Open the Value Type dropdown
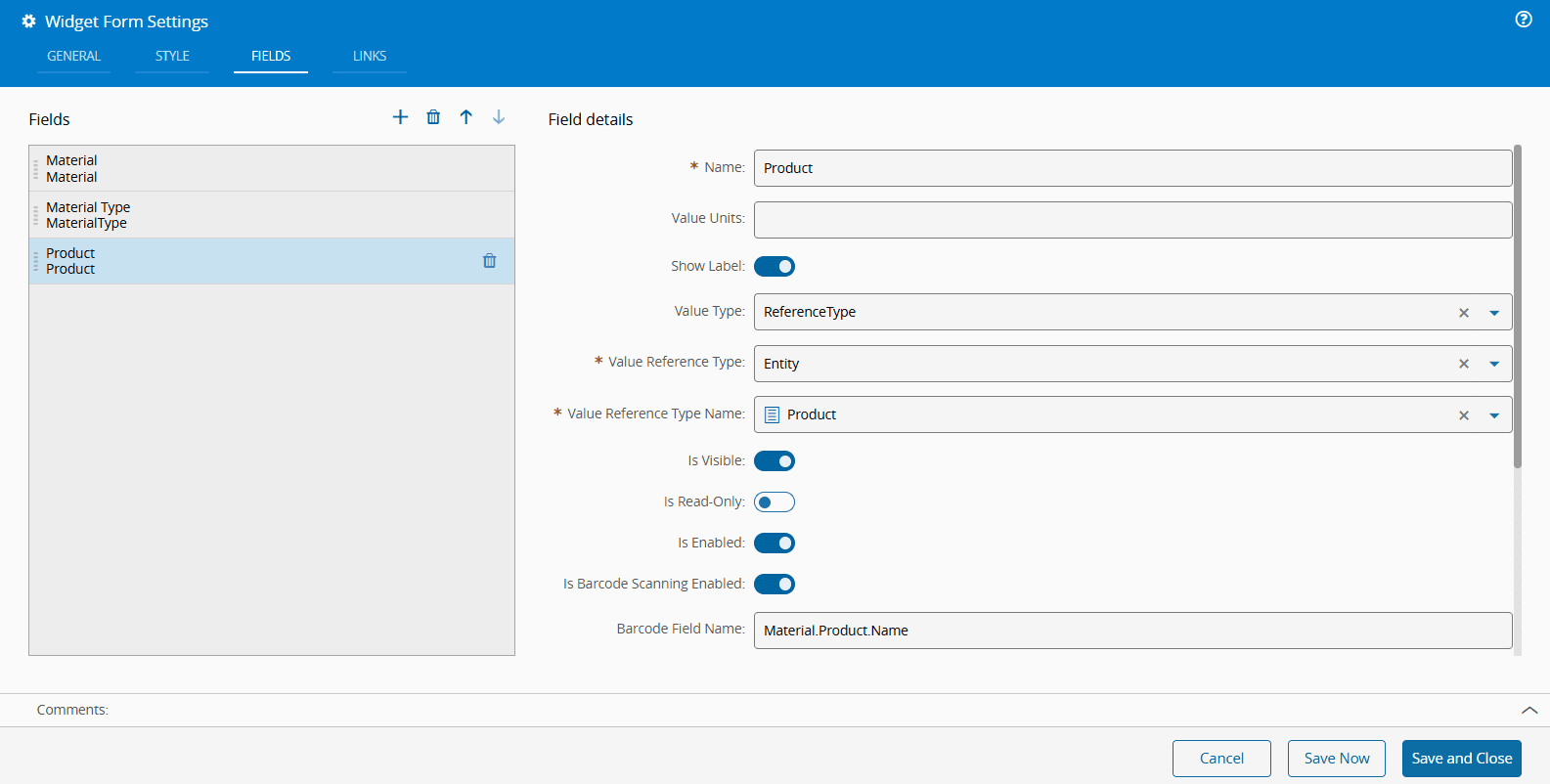 pos(1494,313)
